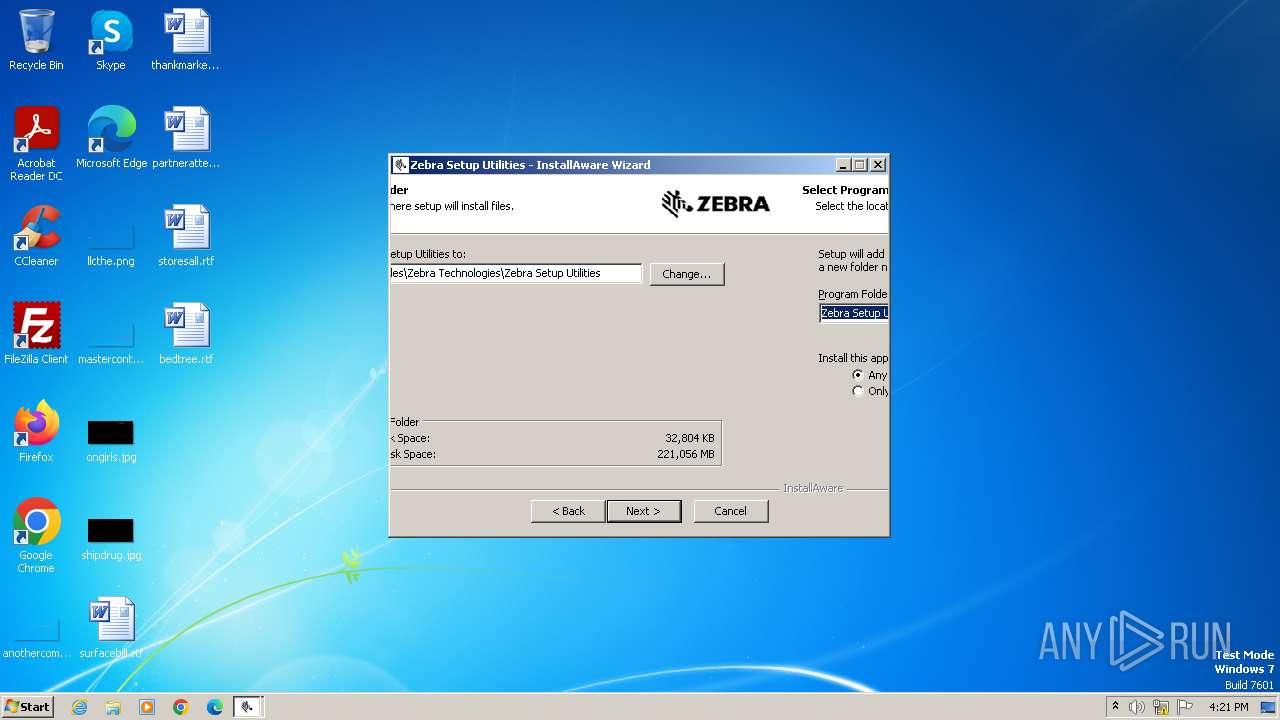Open Chrome from the taskbar

click(181, 707)
